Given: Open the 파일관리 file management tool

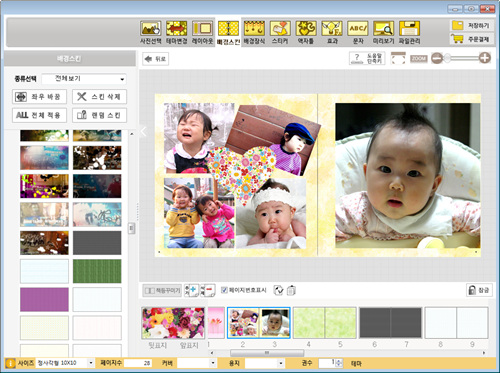Looking at the screenshot, I should tap(409, 32).
